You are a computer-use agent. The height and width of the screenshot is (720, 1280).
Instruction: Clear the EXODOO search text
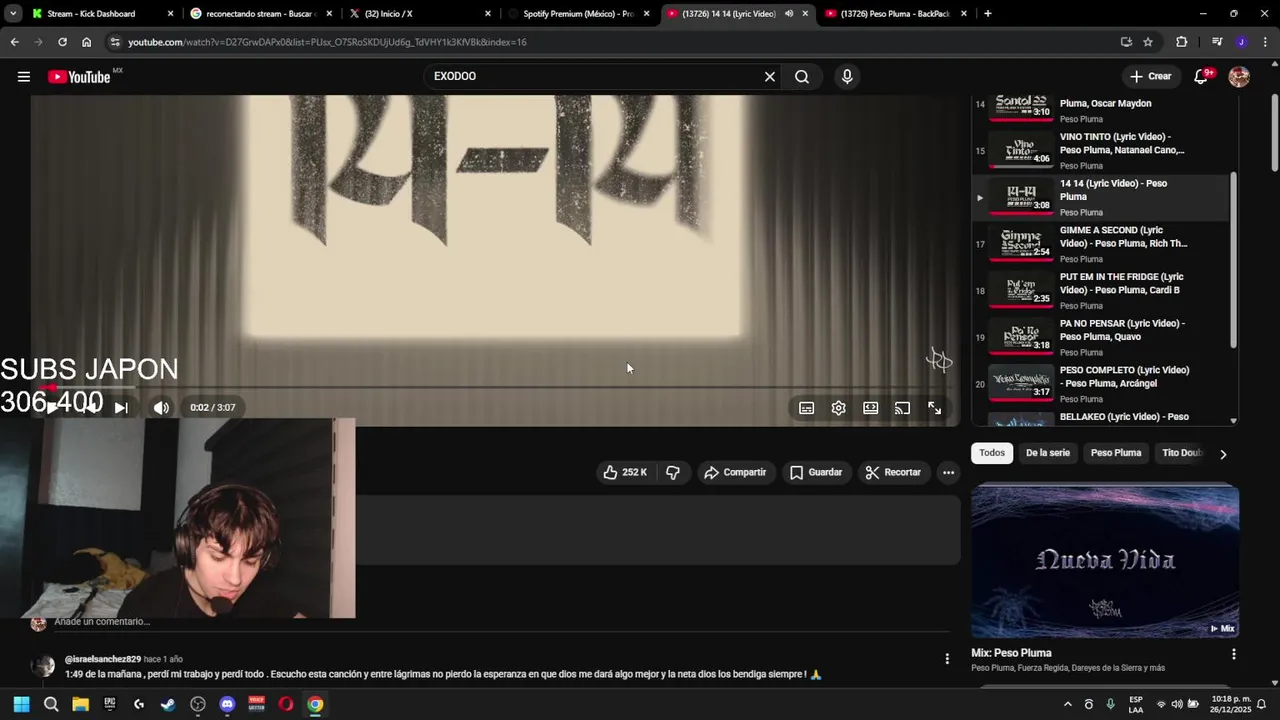(x=769, y=77)
